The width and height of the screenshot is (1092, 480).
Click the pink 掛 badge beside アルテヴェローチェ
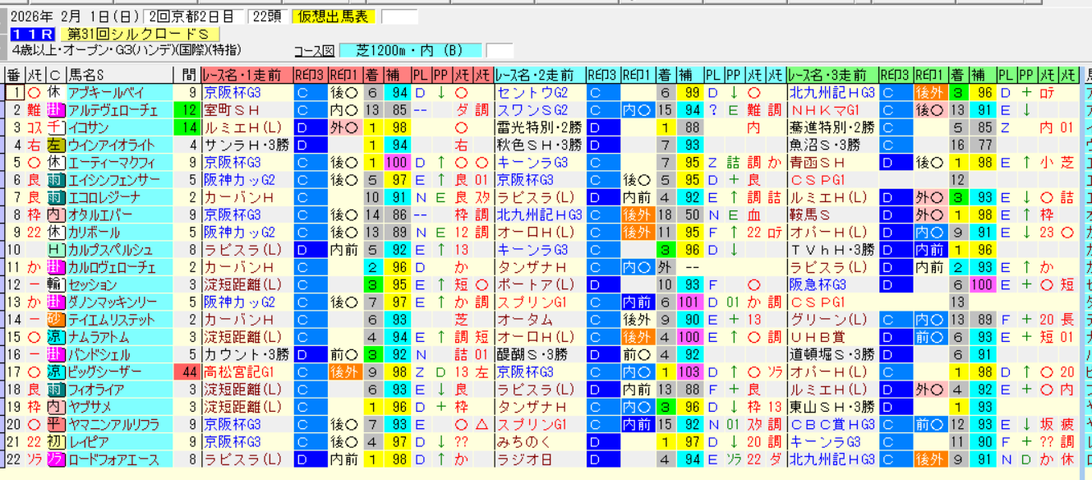click(x=55, y=110)
